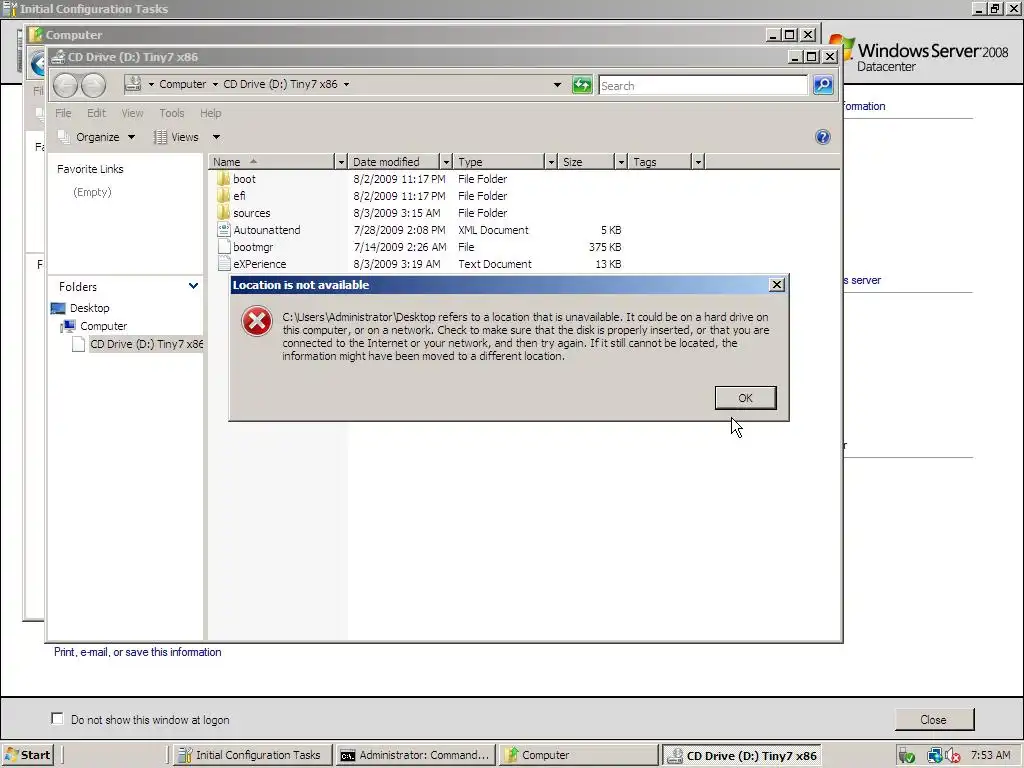The width and height of the screenshot is (1024, 768).
Task: Click the CD Drive window title bar icon
Action: click(x=58, y=57)
